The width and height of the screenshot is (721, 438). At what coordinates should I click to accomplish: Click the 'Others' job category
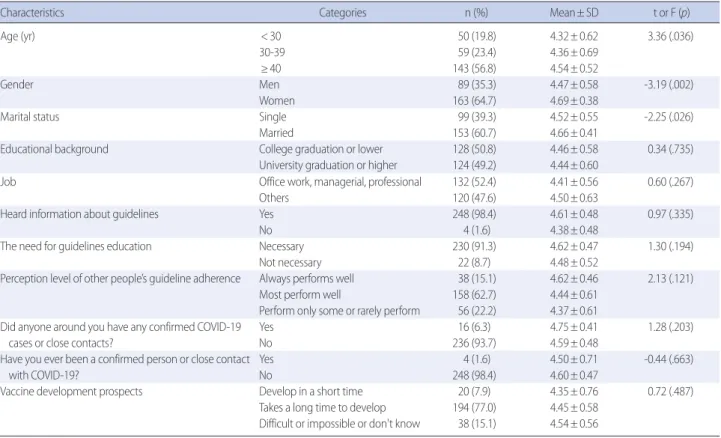[x=274, y=198]
